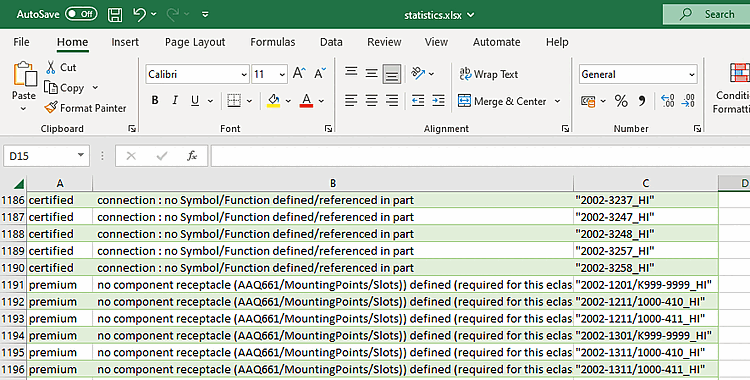The image size is (750, 380).
Task: Center text horizontally
Action: click(x=371, y=101)
